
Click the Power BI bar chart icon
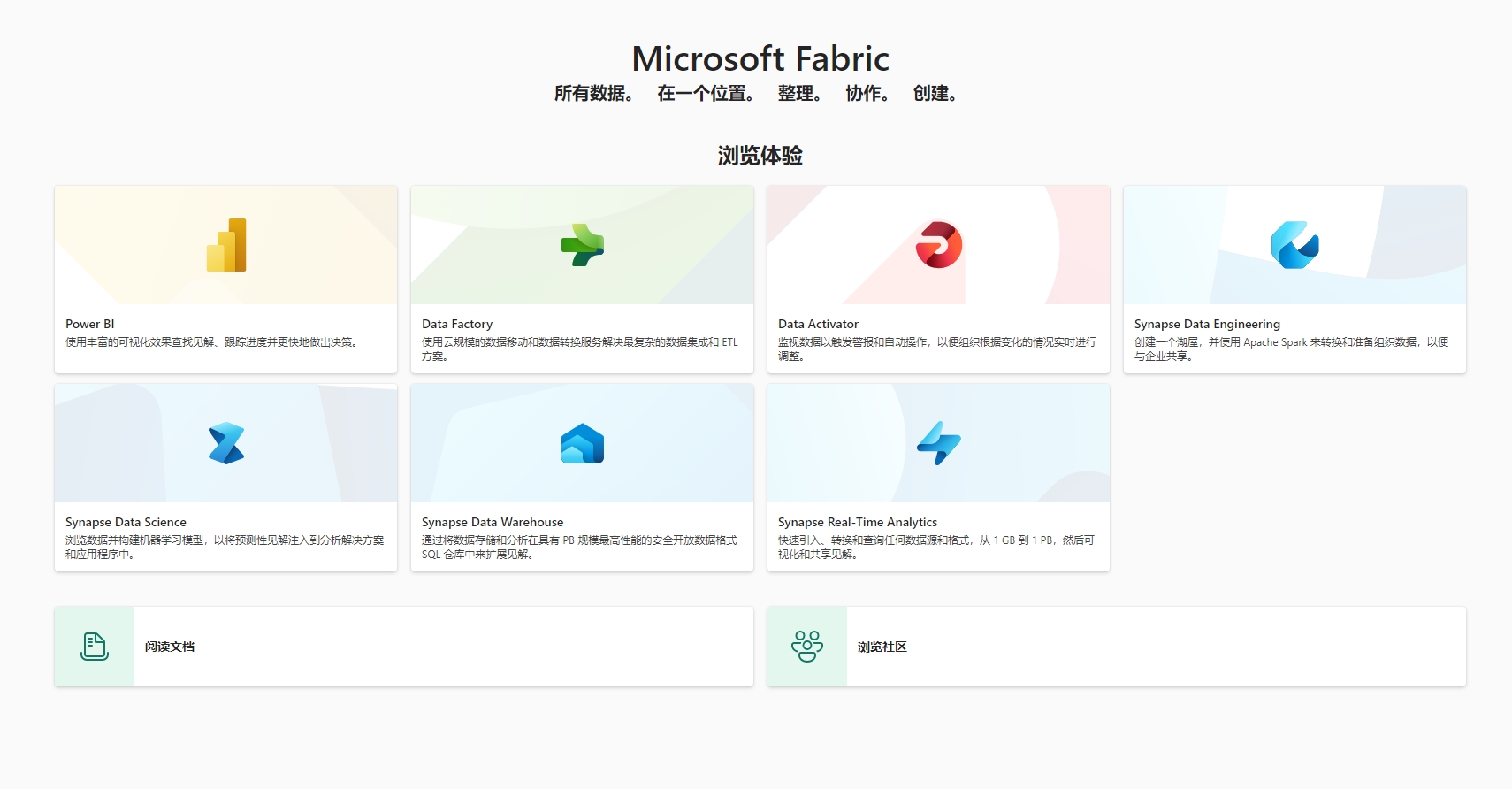[x=226, y=245]
